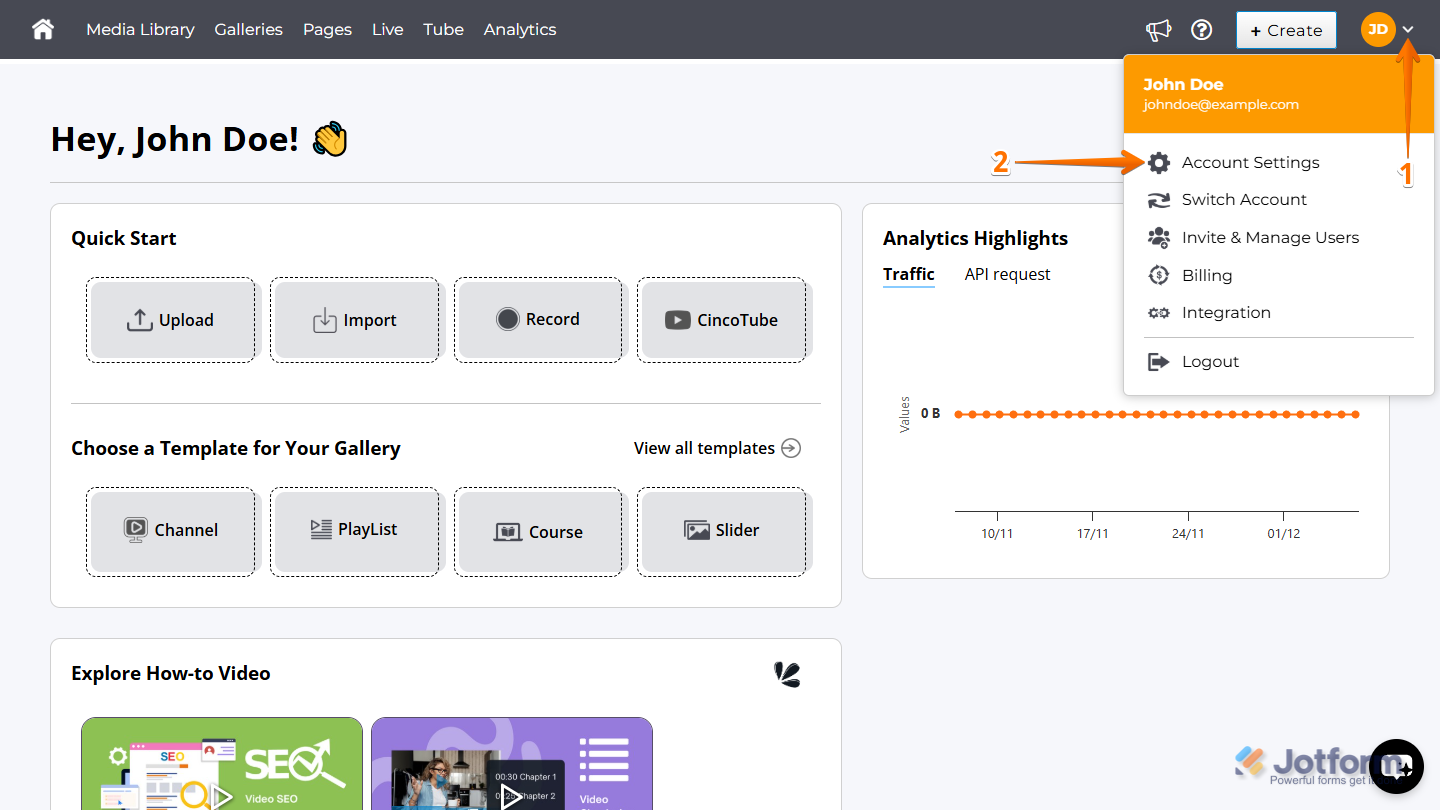This screenshot has width=1440, height=810.
Task: Choose the PlayList gallery template
Action: [355, 531]
